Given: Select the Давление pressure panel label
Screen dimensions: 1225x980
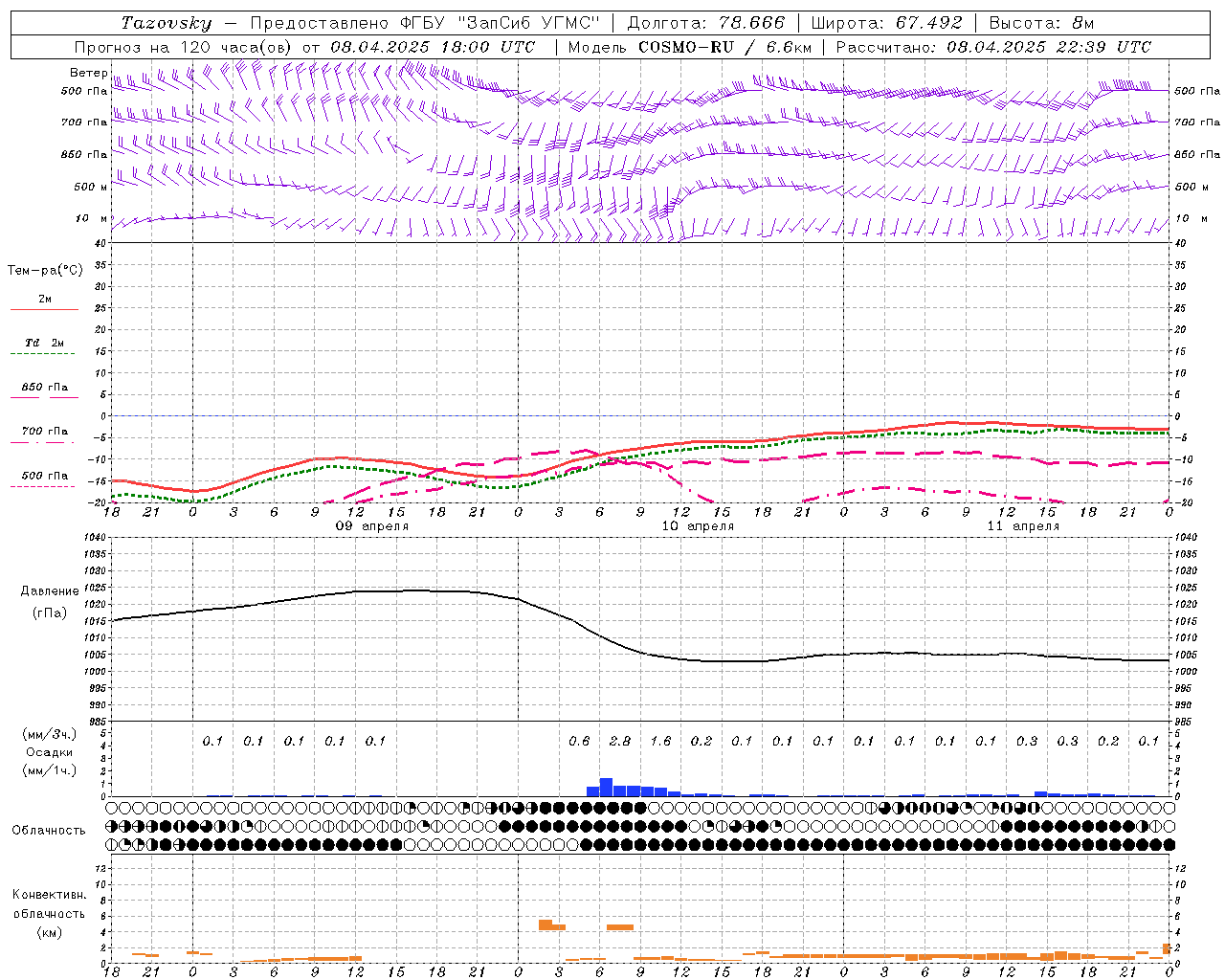Looking at the screenshot, I should (50, 591).
